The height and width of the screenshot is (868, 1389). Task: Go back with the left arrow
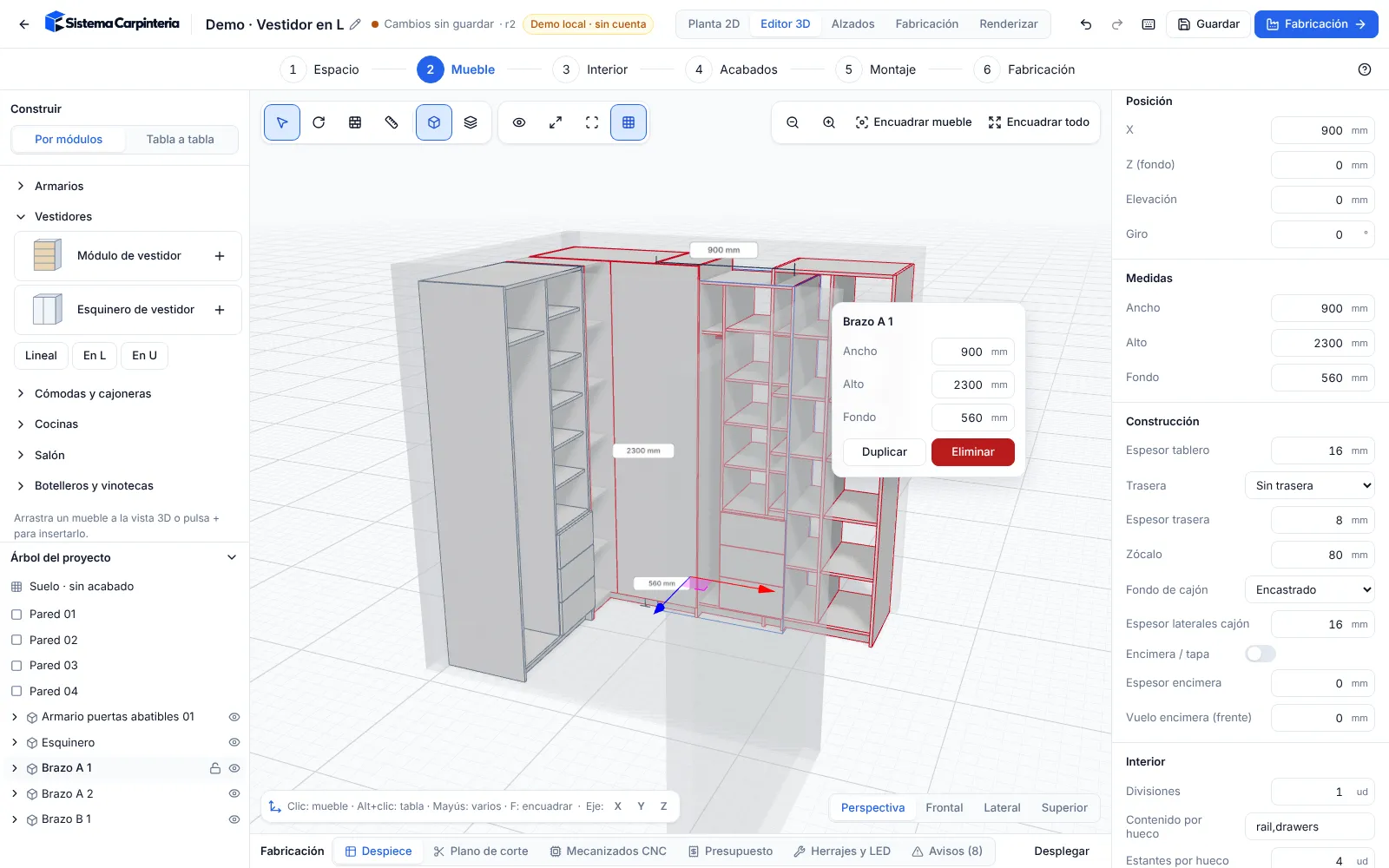[x=24, y=24]
